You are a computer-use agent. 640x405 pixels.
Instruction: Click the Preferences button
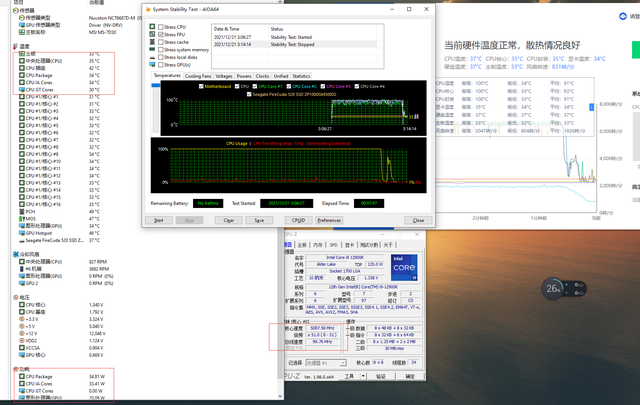pyautogui.click(x=329, y=220)
